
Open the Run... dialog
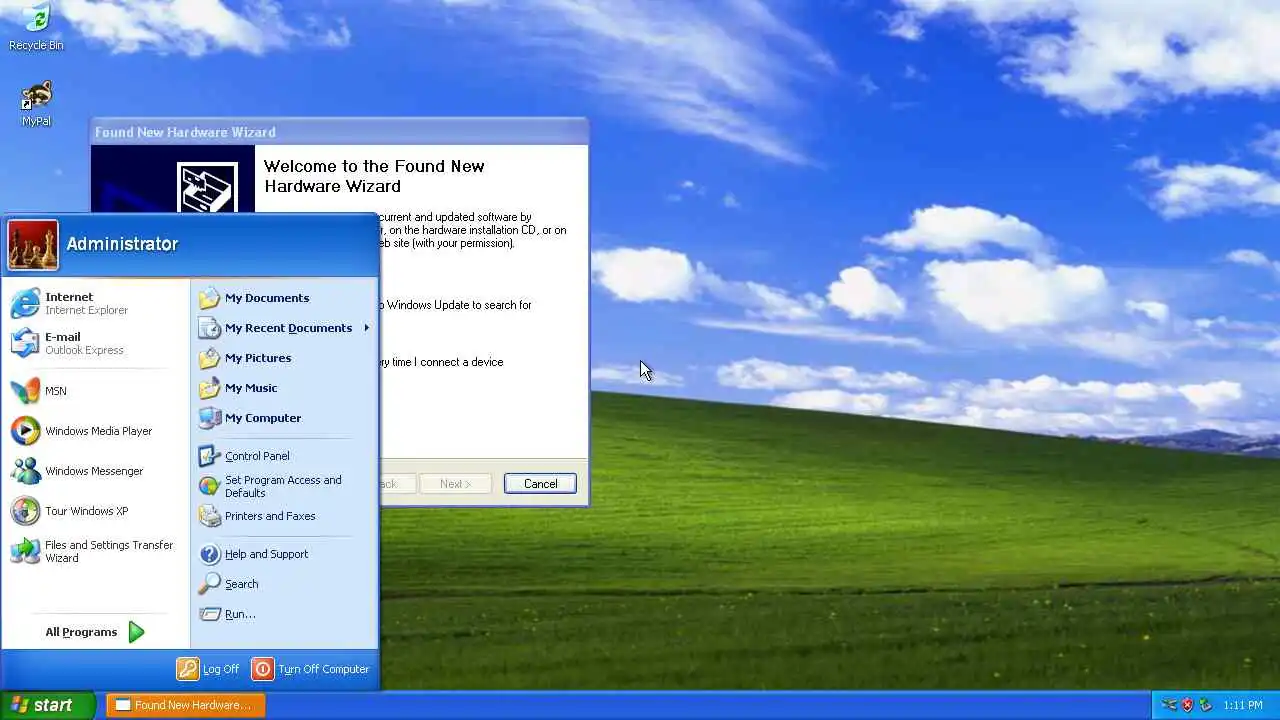coord(284,614)
